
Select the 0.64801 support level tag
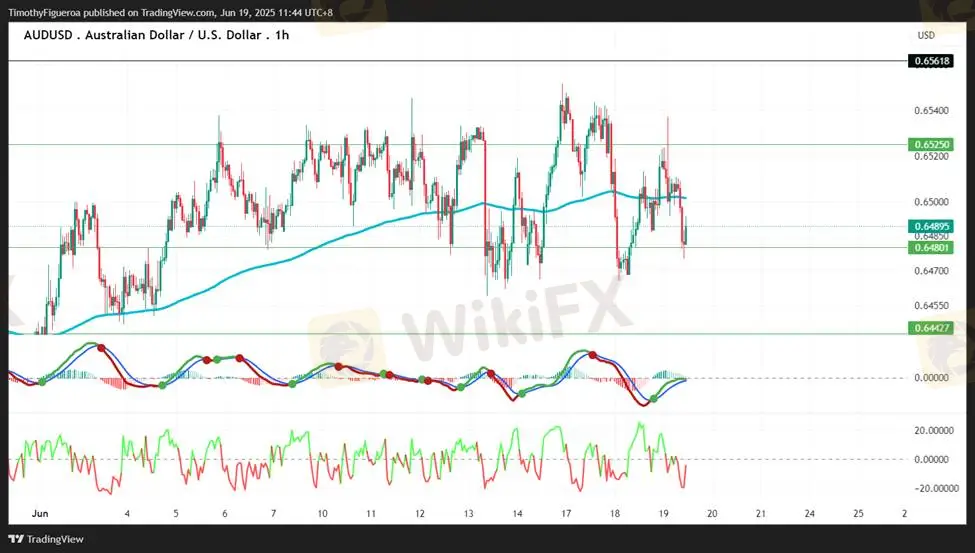pos(929,247)
